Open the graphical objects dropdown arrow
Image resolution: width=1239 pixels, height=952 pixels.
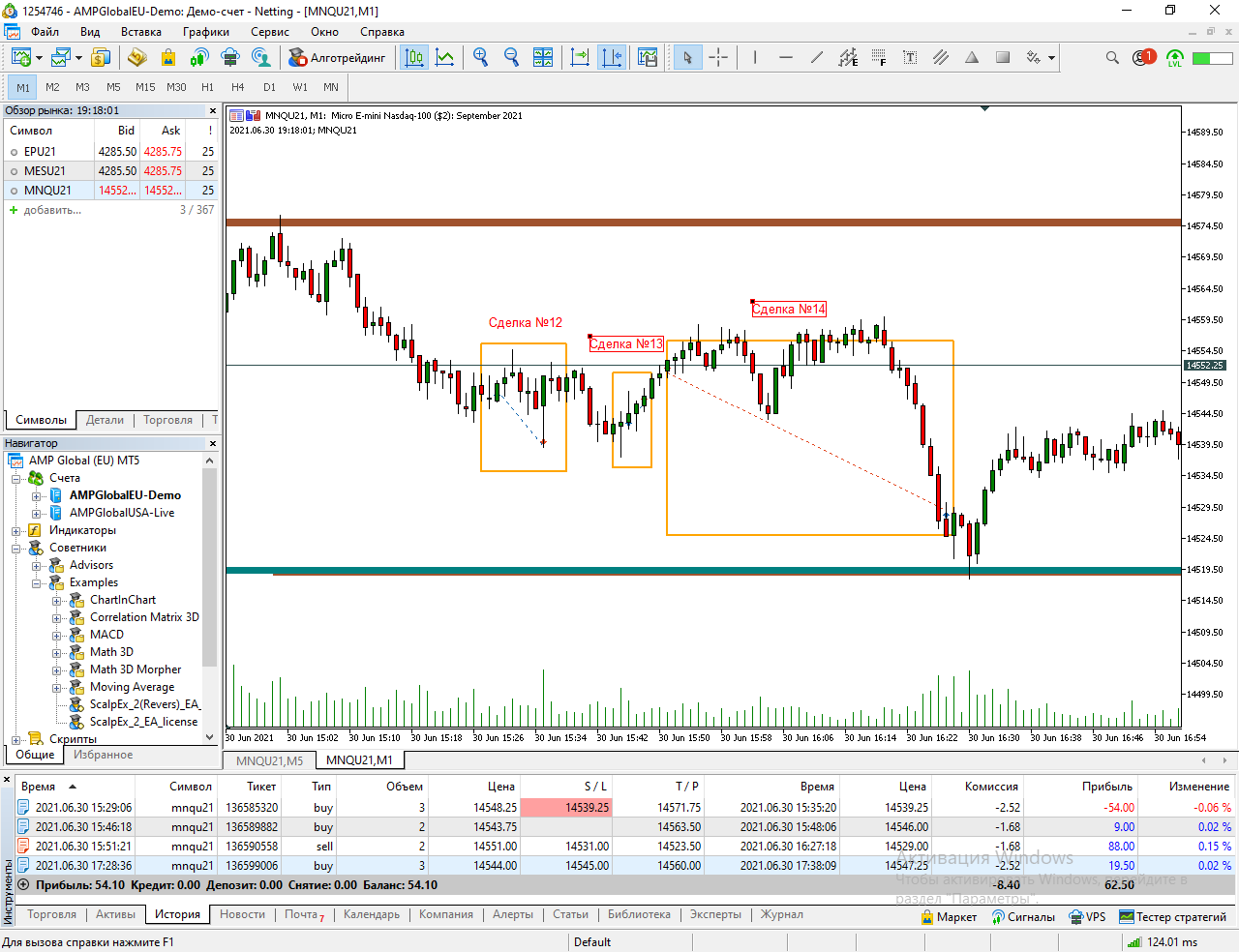point(1051,58)
